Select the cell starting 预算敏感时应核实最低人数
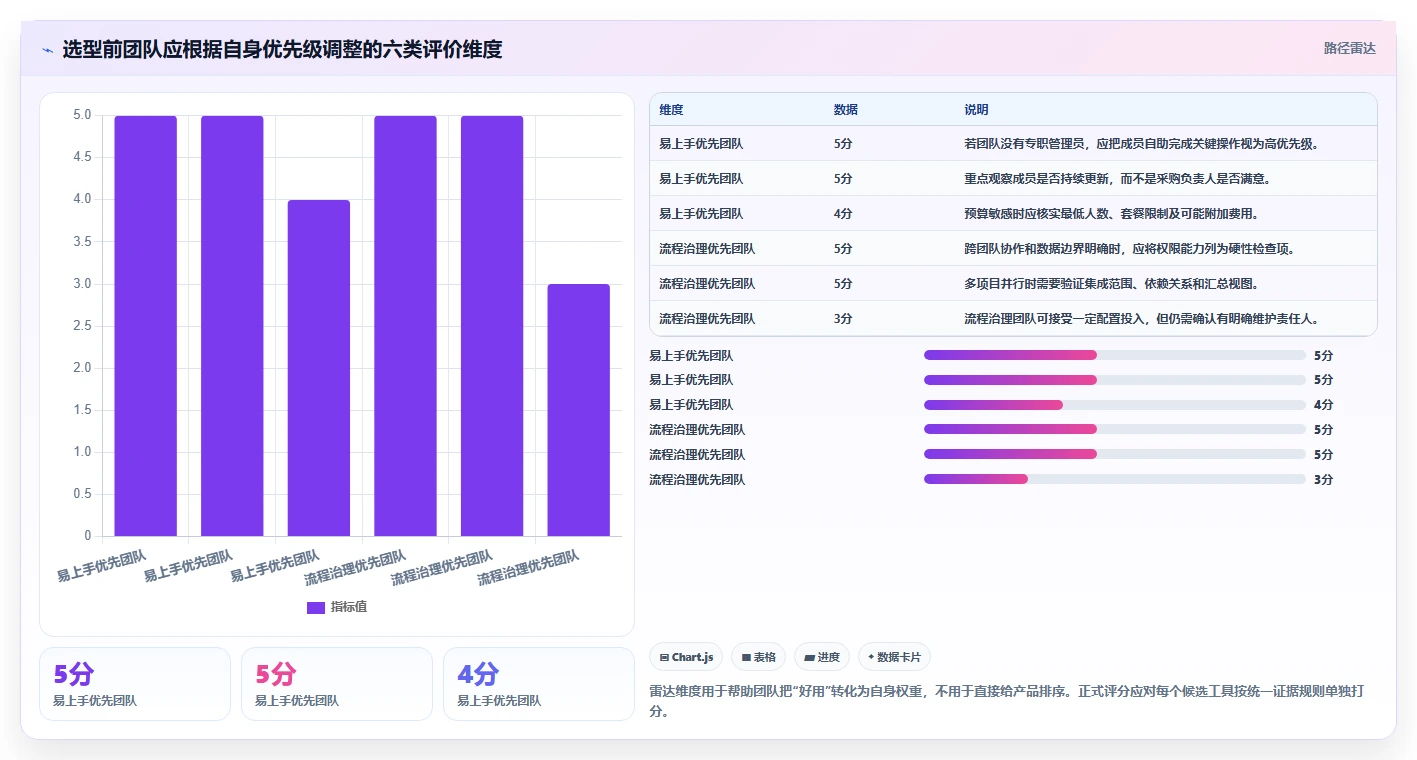Image resolution: width=1417 pixels, height=760 pixels. pyautogui.click(x=1165, y=213)
